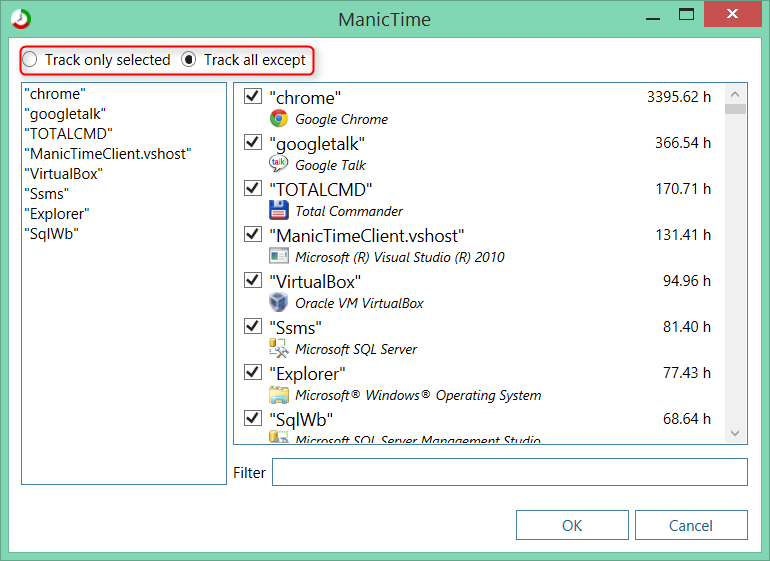Image resolution: width=770 pixels, height=561 pixels.
Task: Click the Oracle VM VirtualBox cube icon
Action: 278,302
